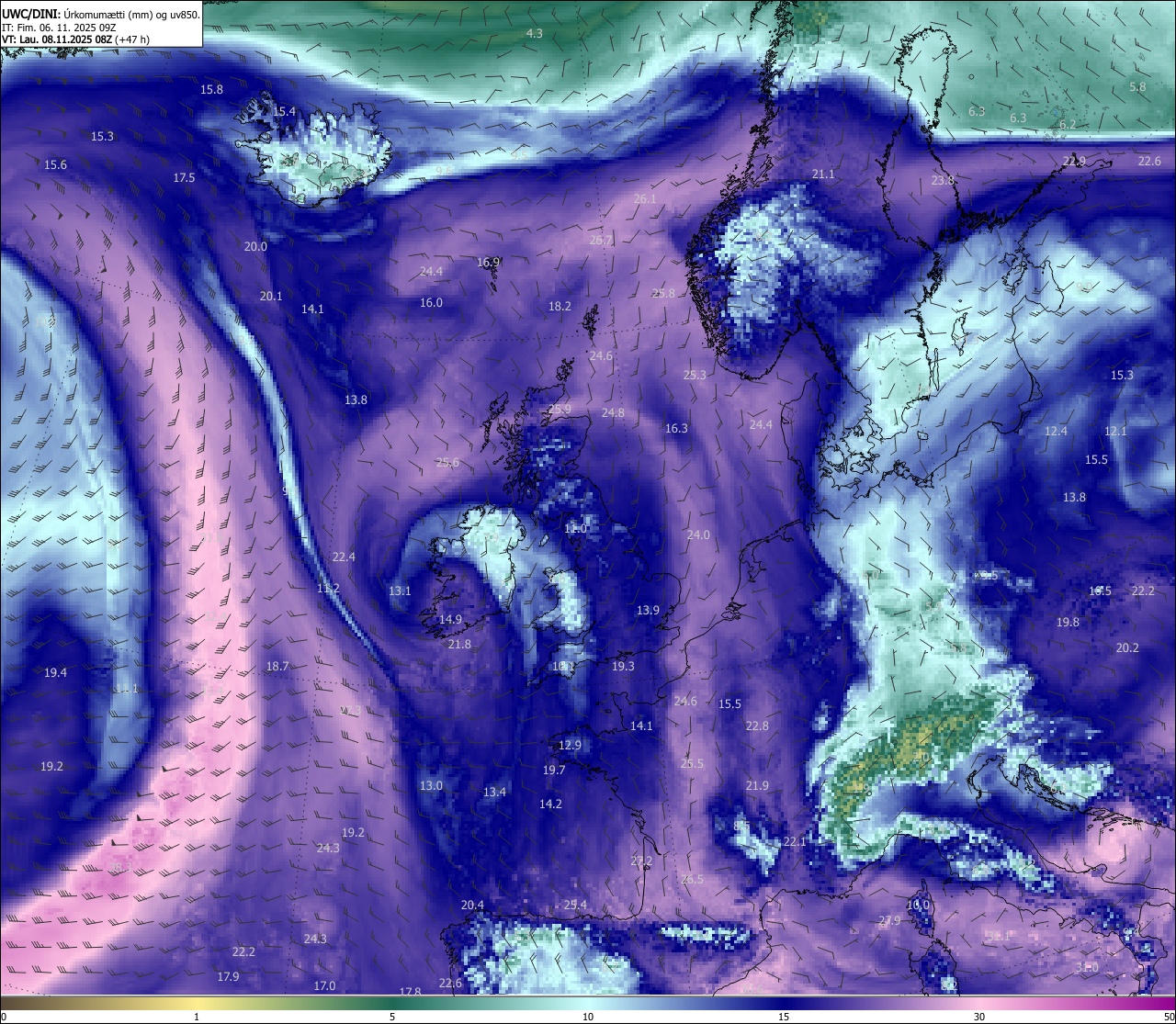The width and height of the screenshot is (1176, 1024).
Task: Select the VT: Lau. 08.11.2025 08Z line
Action: pos(75,39)
